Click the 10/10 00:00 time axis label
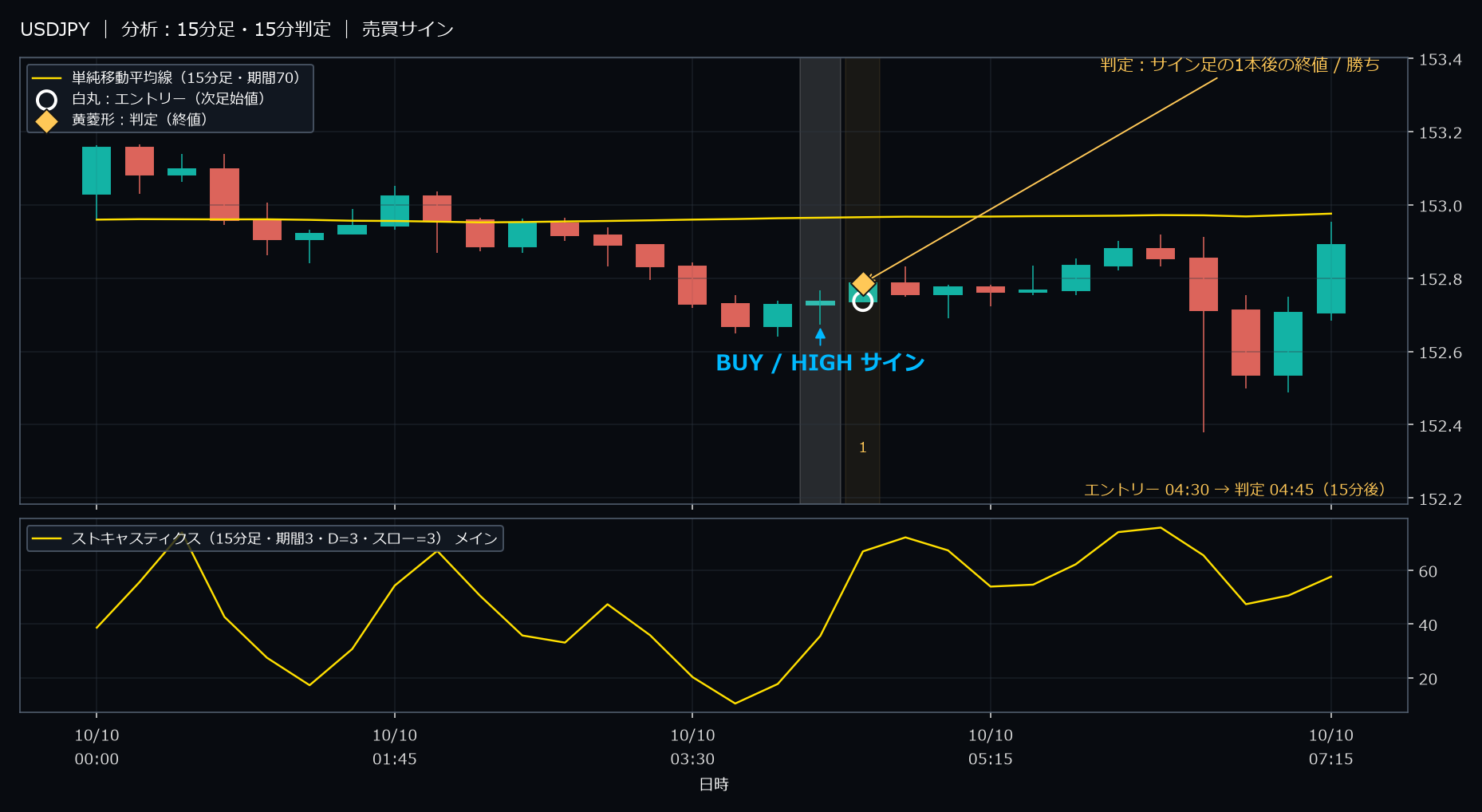 tap(97, 747)
